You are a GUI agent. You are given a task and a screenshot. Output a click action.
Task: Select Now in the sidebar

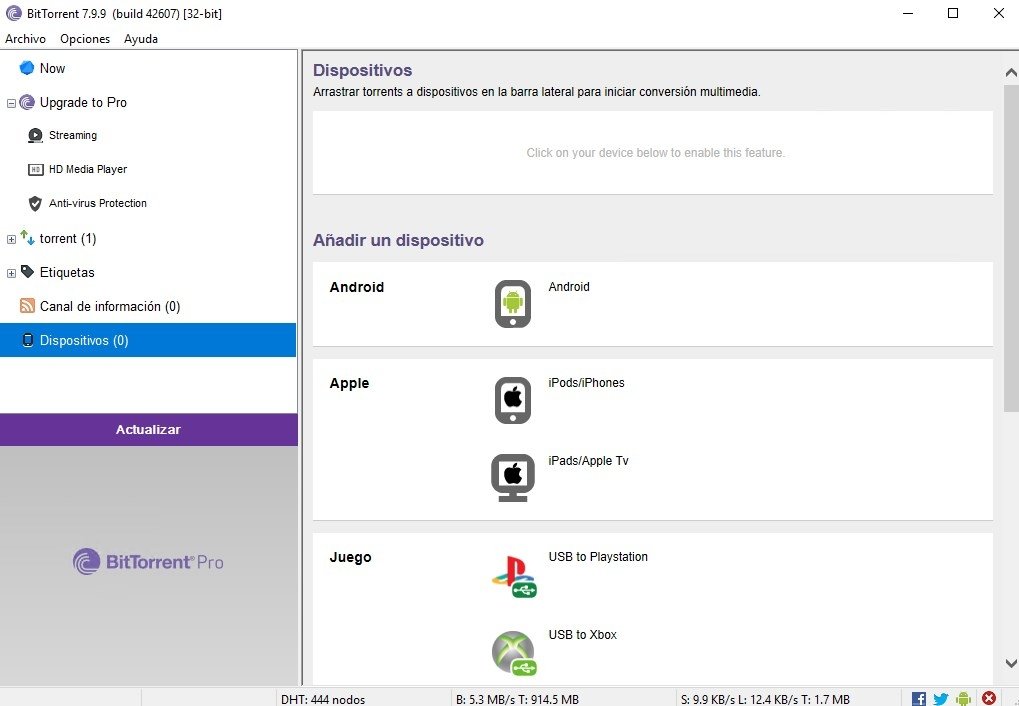pos(52,68)
